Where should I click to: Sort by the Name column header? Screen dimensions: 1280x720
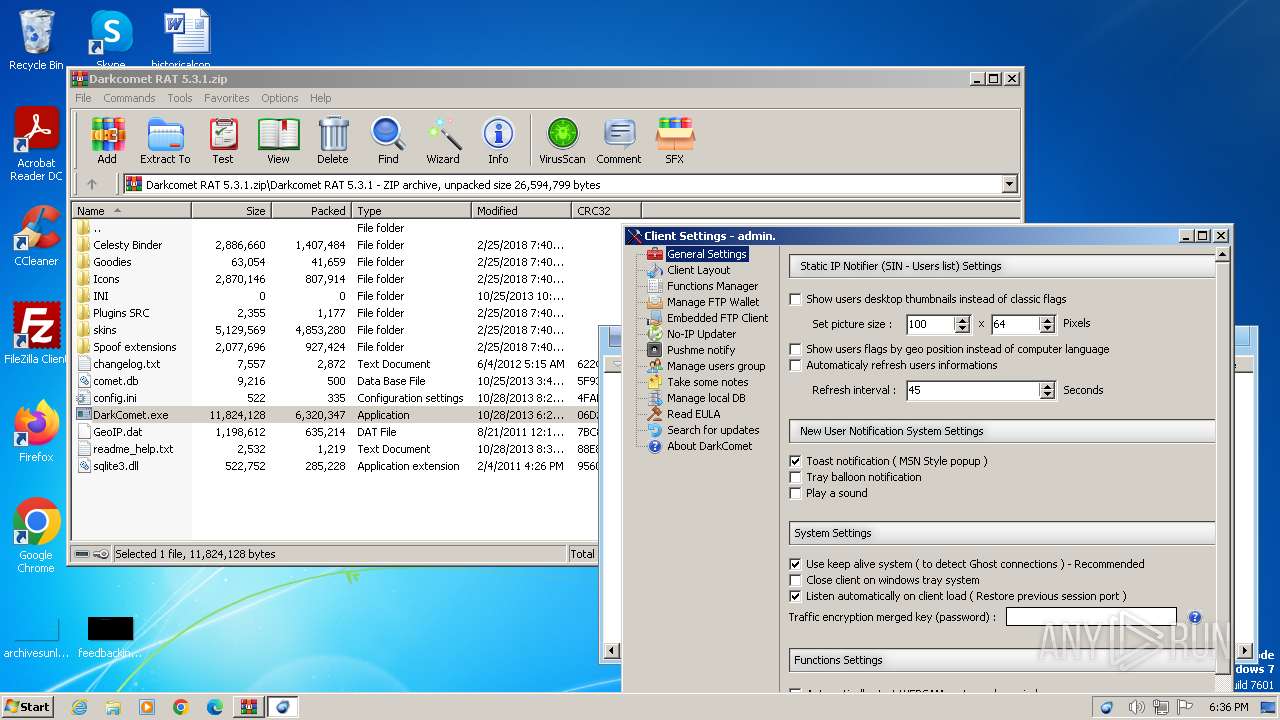tap(131, 211)
